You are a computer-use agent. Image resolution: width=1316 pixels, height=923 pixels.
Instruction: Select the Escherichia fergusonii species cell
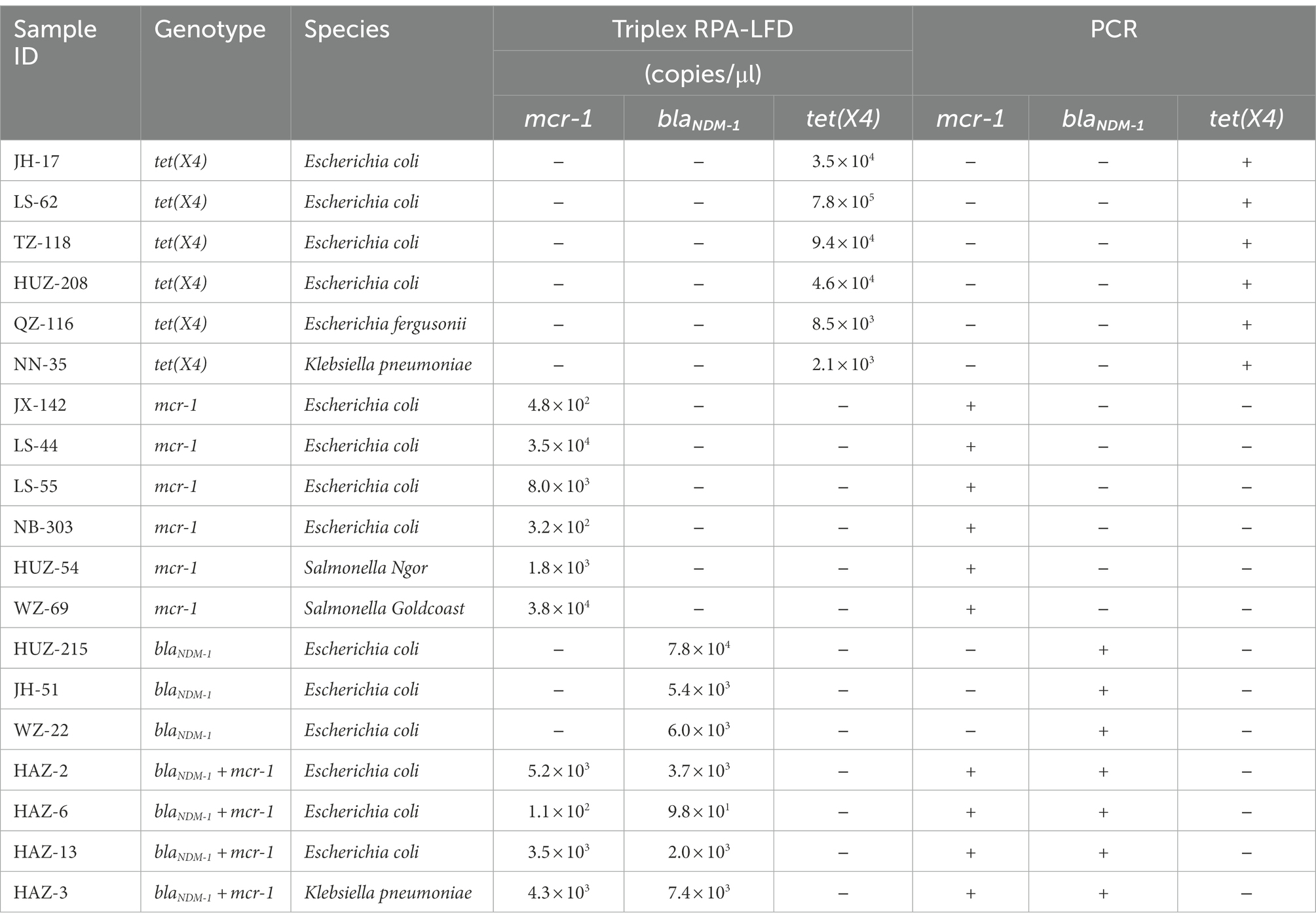pyautogui.click(x=385, y=324)
